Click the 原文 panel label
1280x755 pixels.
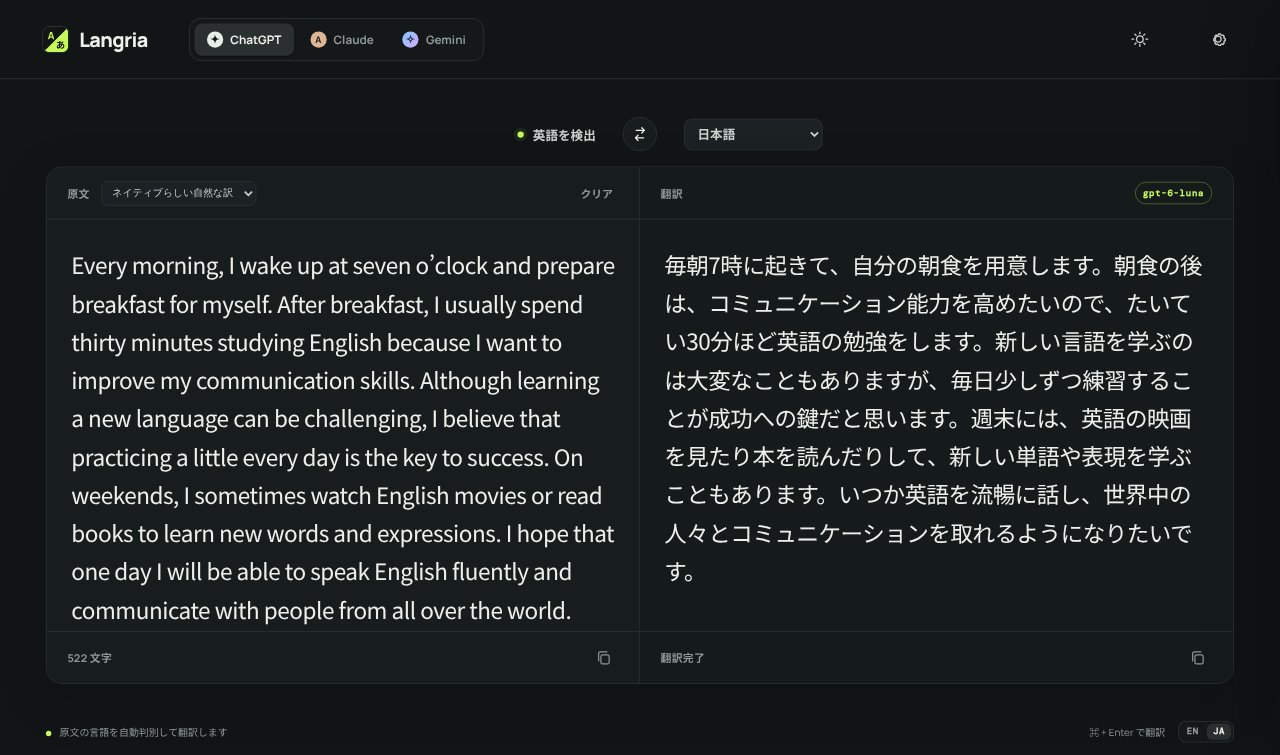point(78,194)
